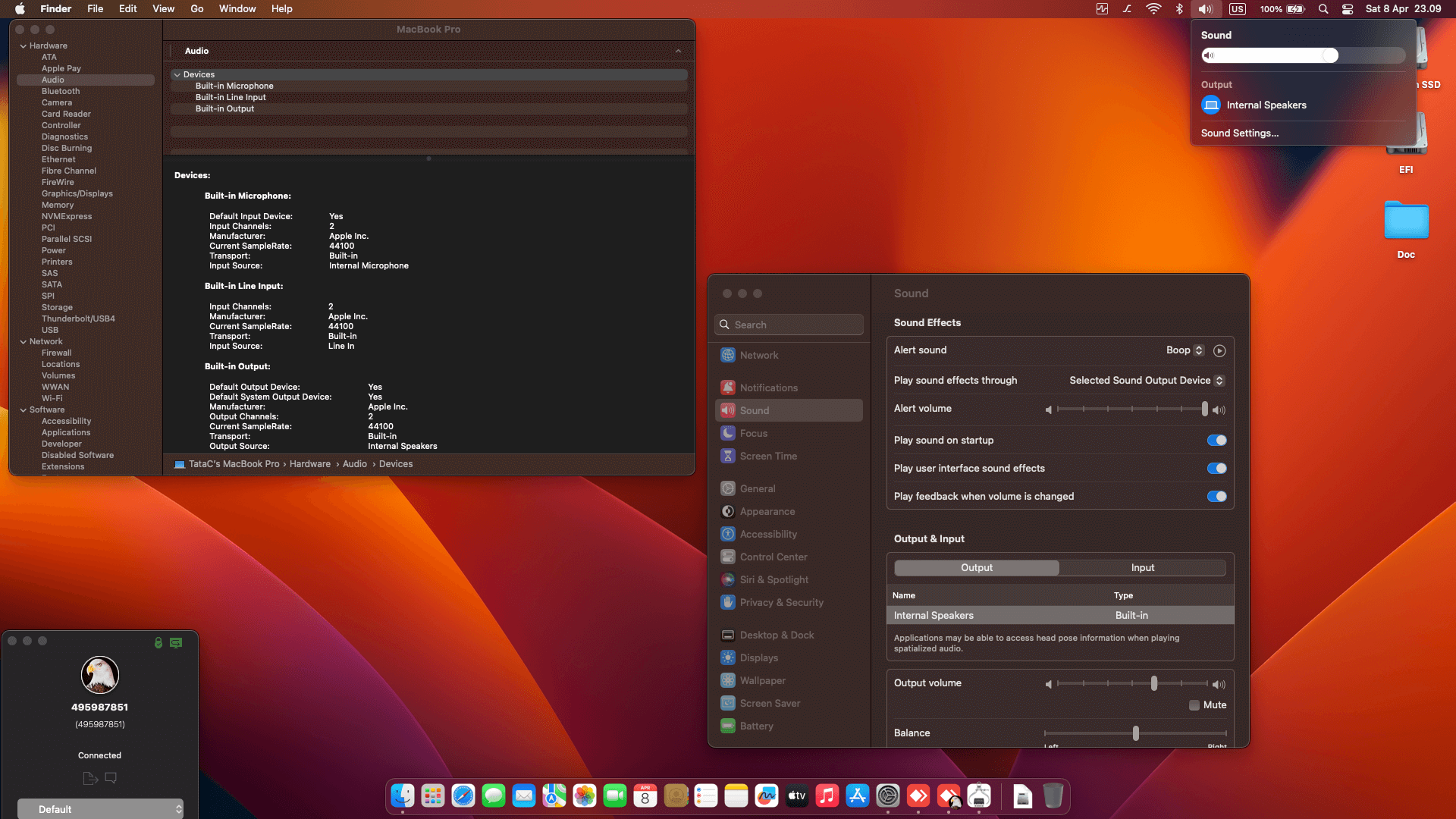Open the Freeform app in the Dock
This screenshot has height=819, width=1456.
pos(767,795)
